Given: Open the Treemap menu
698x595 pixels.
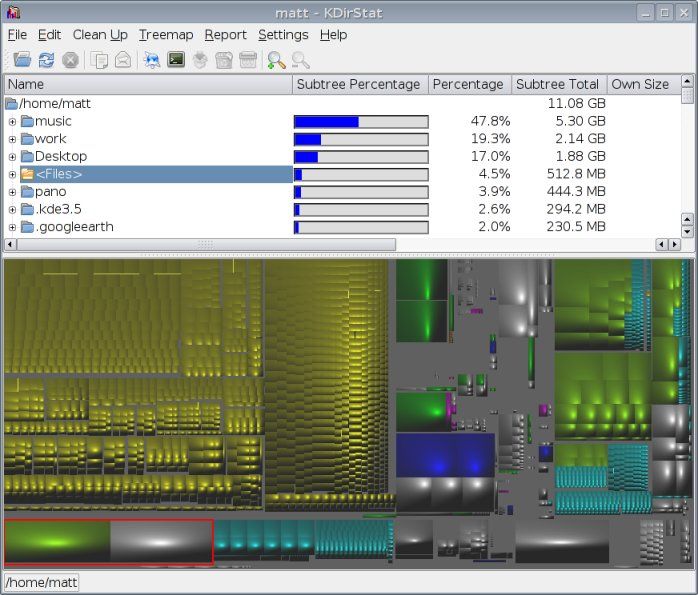Looking at the screenshot, I should pyautogui.click(x=166, y=35).
